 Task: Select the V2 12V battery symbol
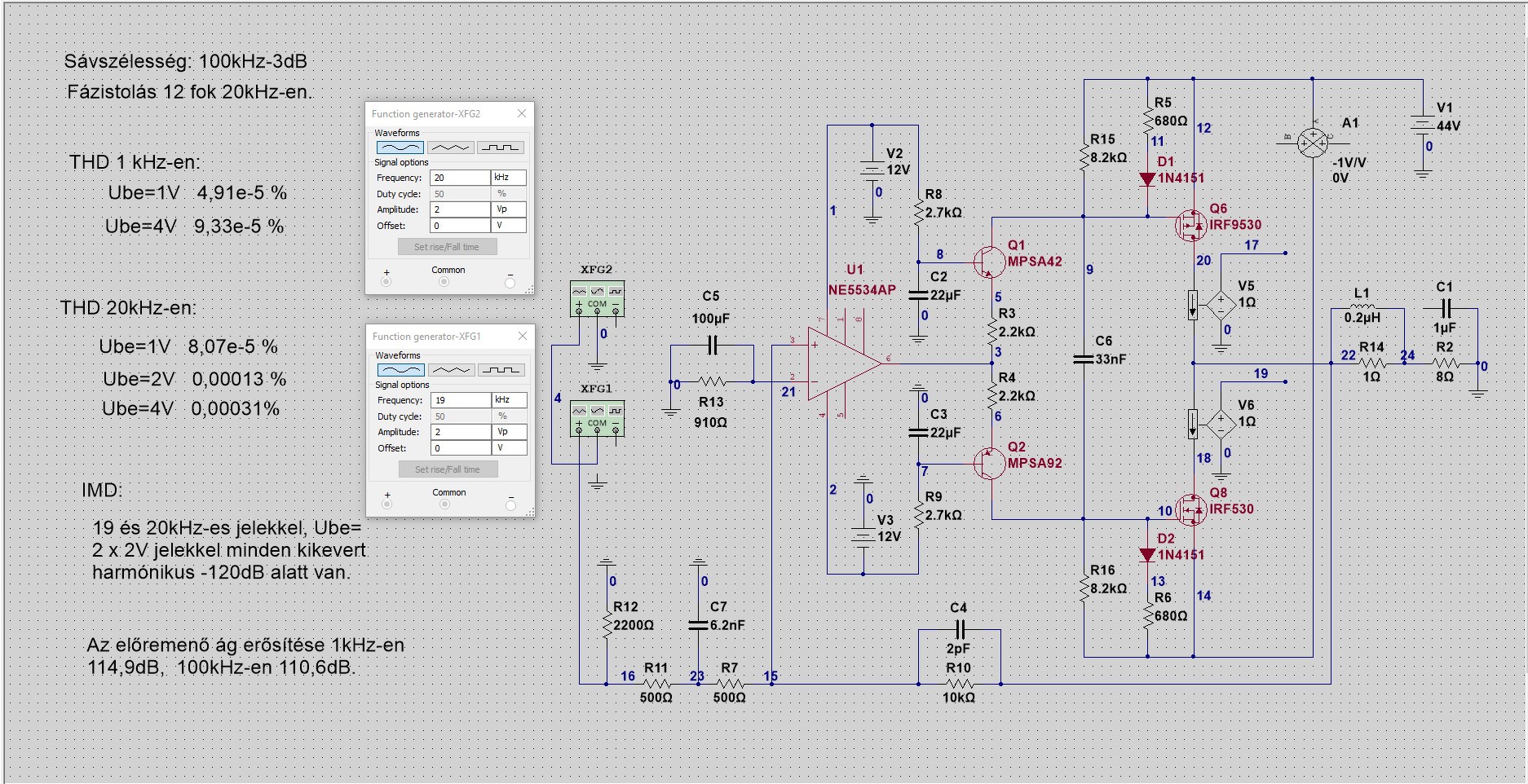click(872, 169)
